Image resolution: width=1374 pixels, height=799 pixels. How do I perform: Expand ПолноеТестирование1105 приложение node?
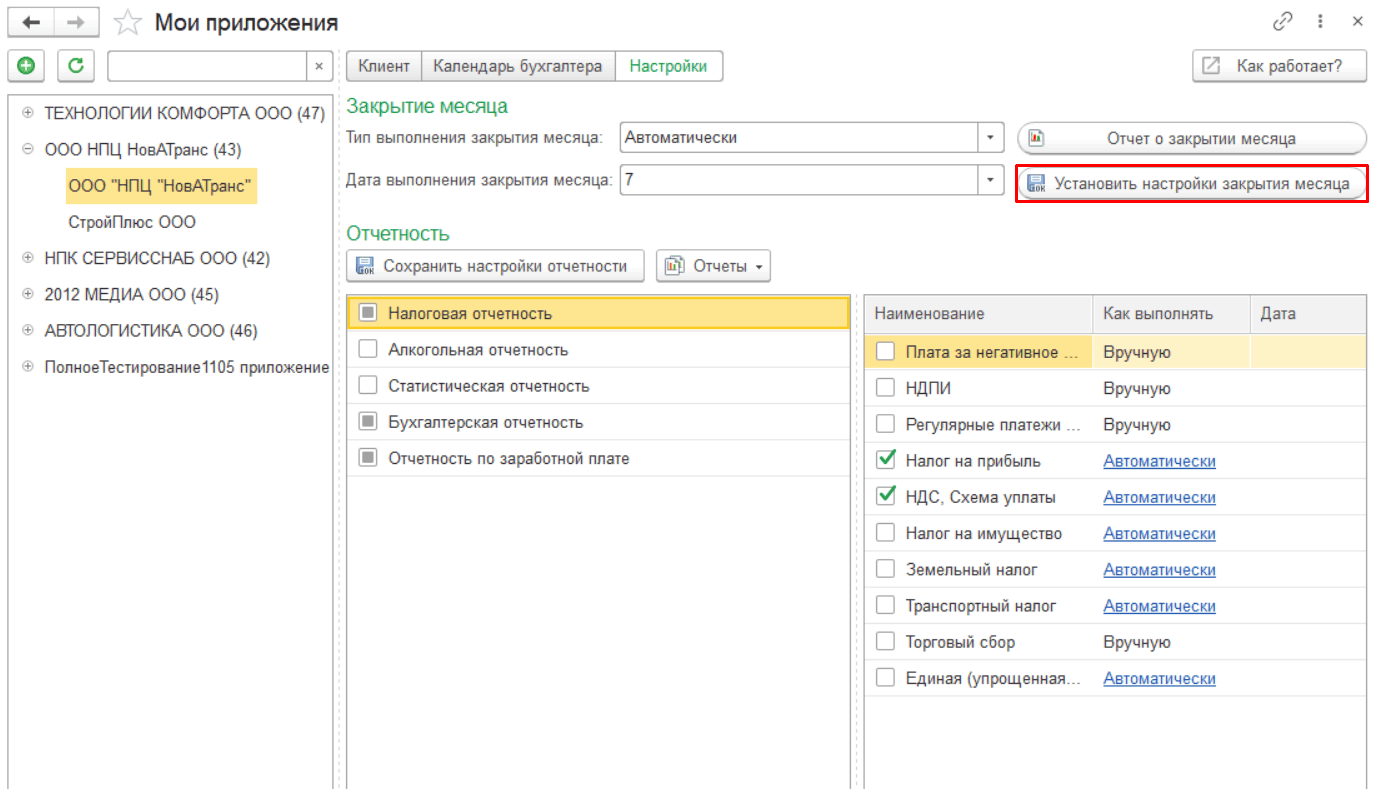pyautogui.click(x=28, y=367)
